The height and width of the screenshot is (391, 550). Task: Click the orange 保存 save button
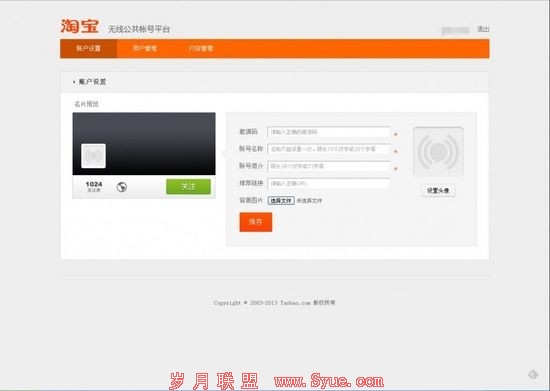(x=256, y=222)
